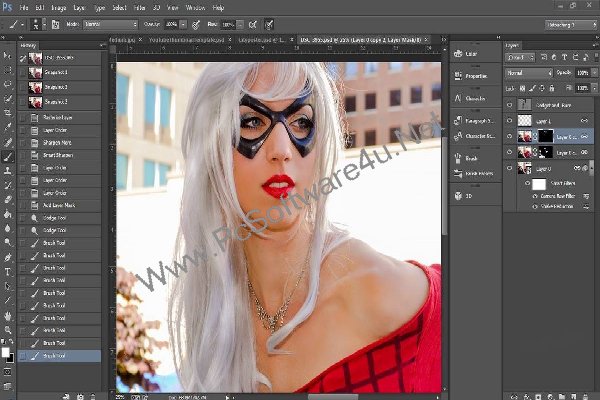Open the layer blend mode dropdown
Screen dimensions: 600x400
coord(528,73)
